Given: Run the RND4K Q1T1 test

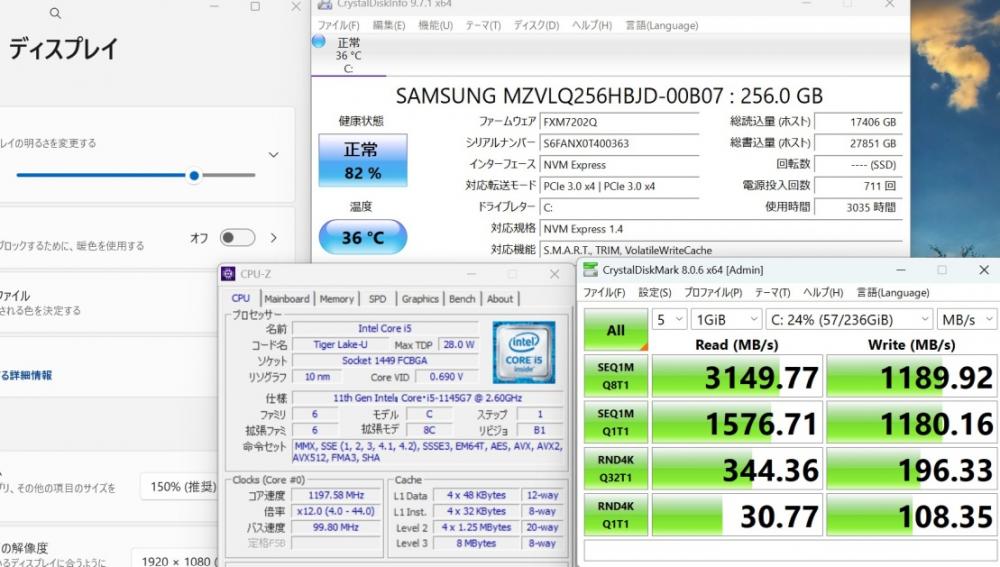Looking at the screenshot, I should click(616, 515).
